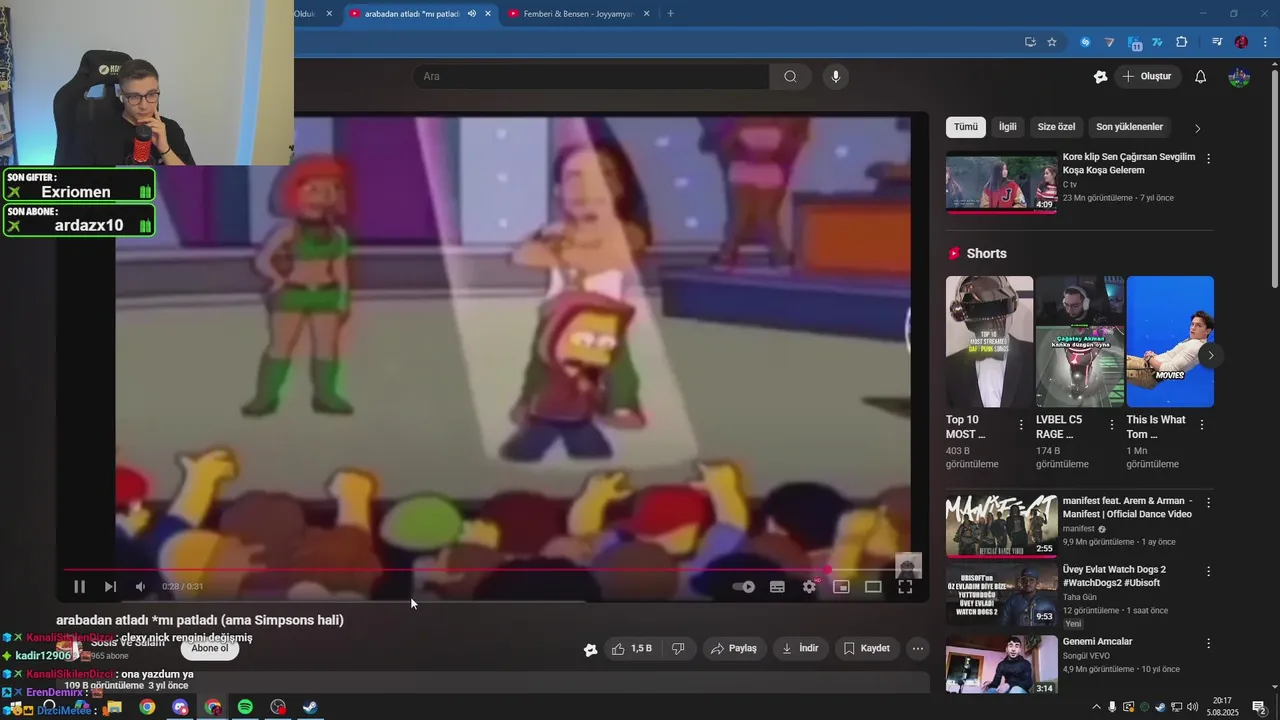Click the Abone ol subscribe button

point(210,648)
